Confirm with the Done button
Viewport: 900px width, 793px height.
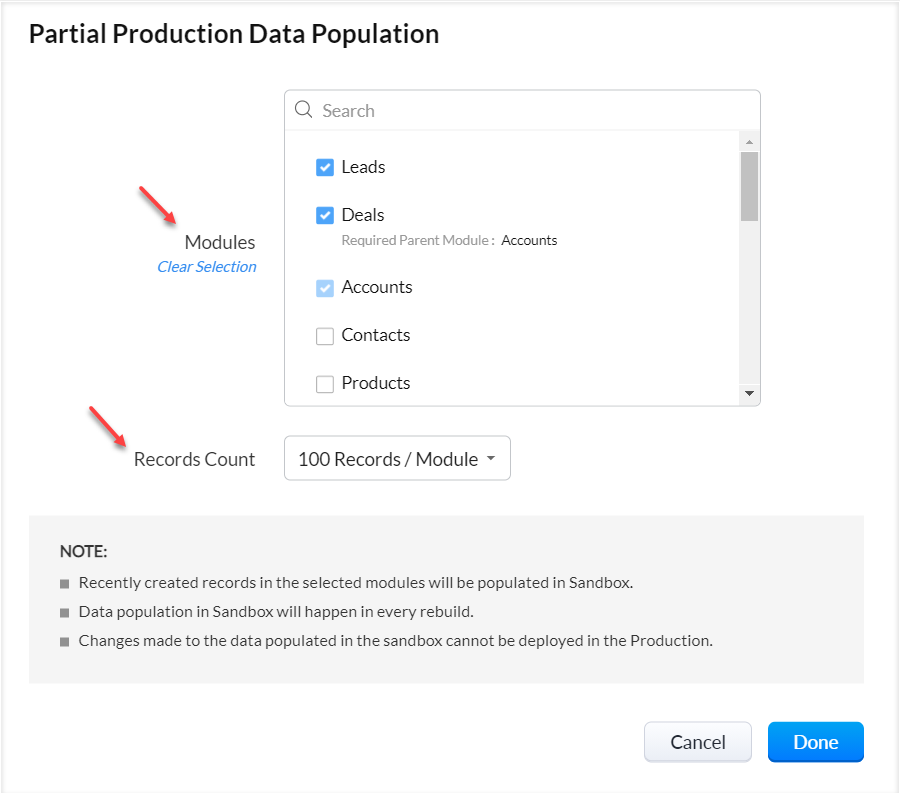coord(815,742)
